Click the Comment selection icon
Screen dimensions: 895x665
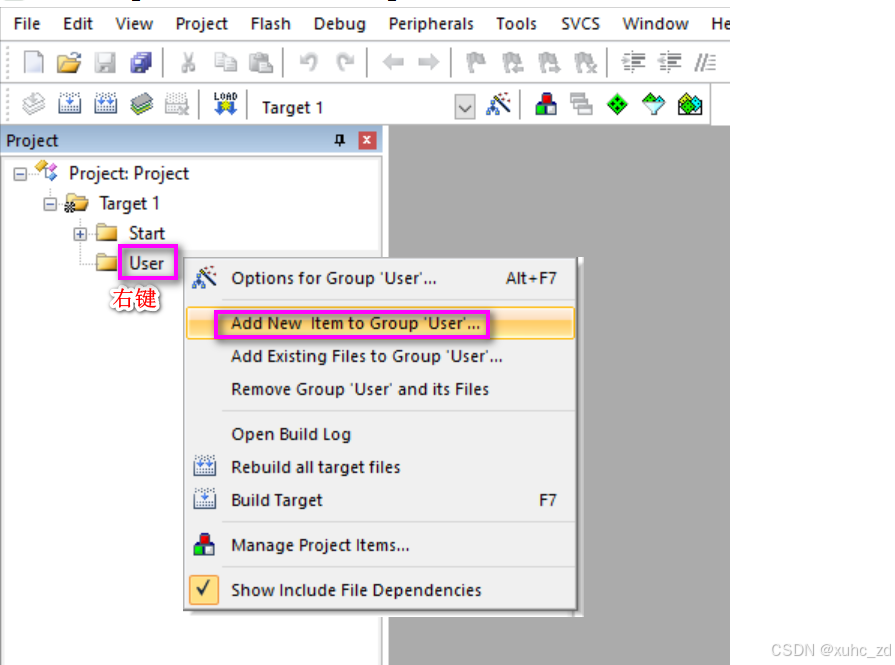[x=705, y=62]
